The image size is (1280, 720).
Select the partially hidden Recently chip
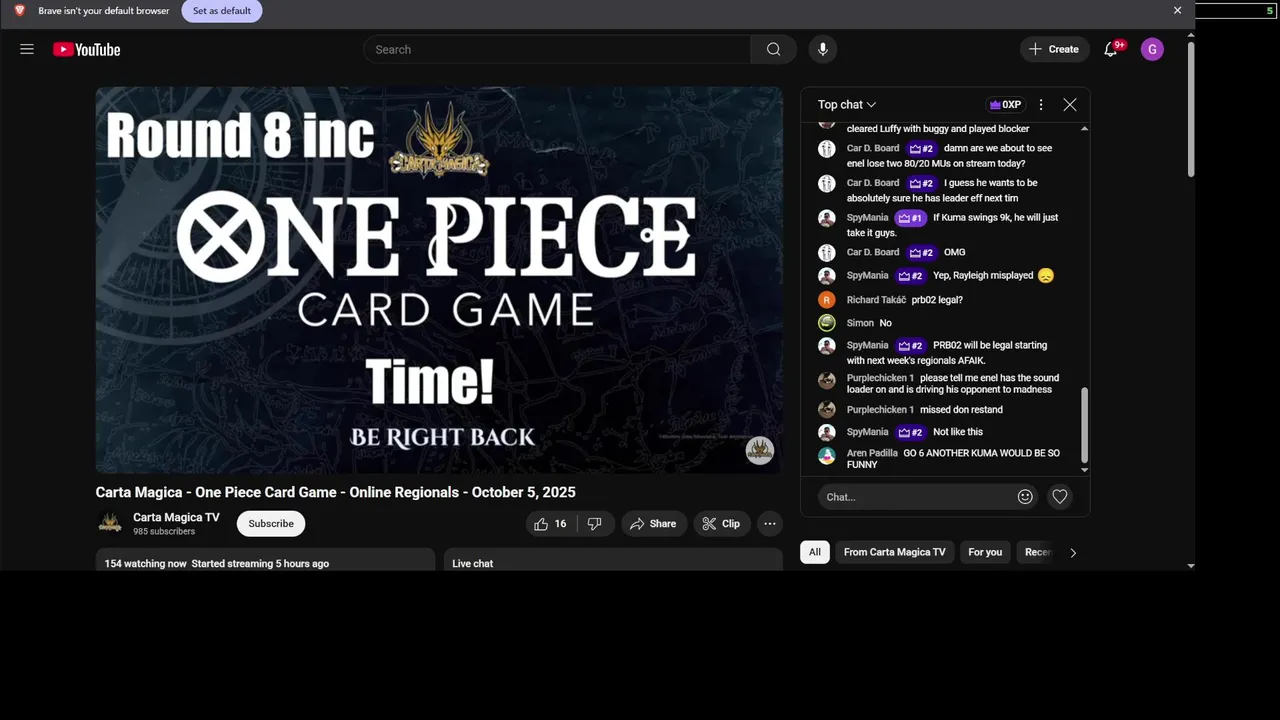[x=1037, y=552]
